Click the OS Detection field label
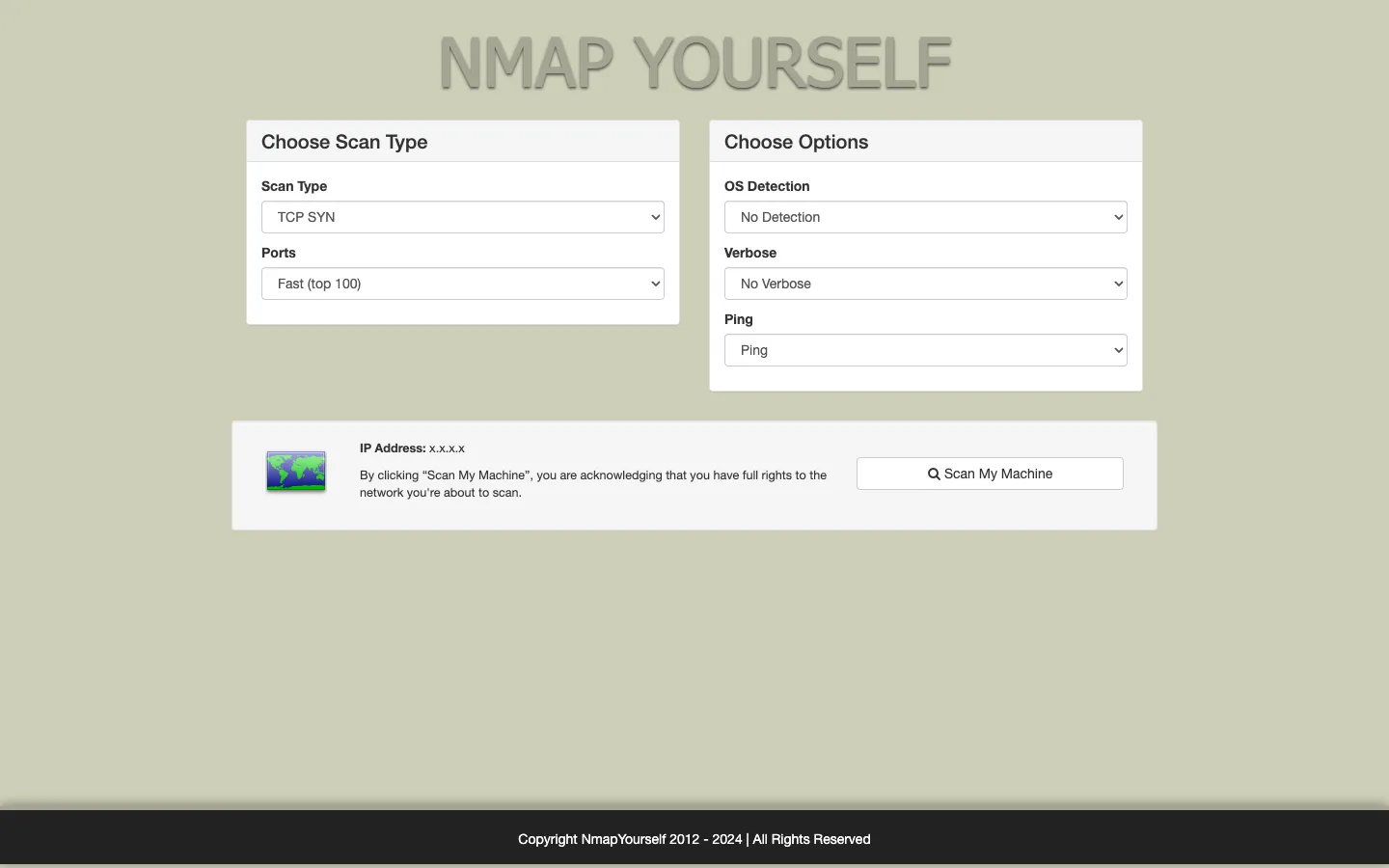The width and height of the screenshot is (1389, 868). click(x=767, y=186)
